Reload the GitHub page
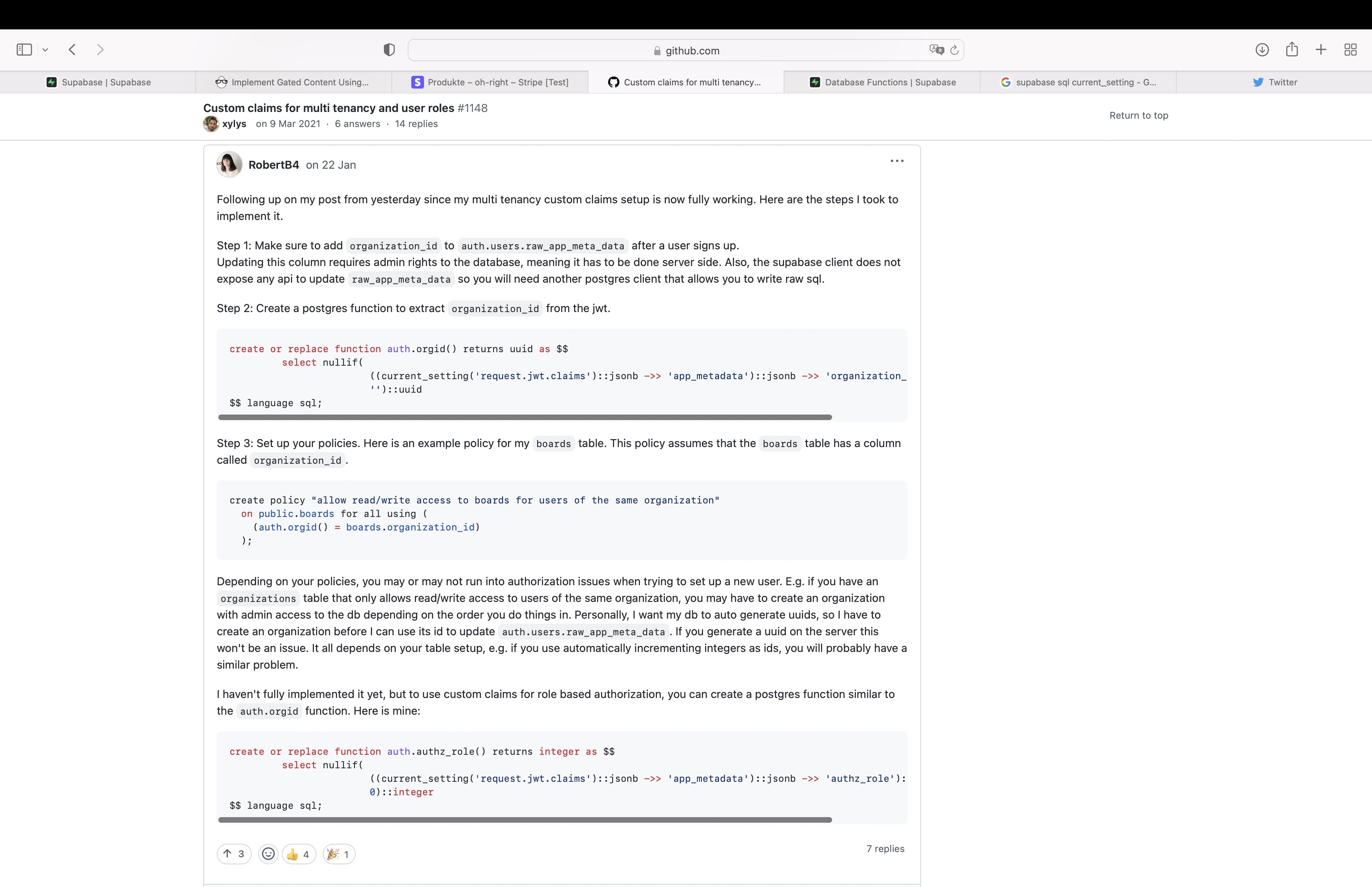1372x887 pixels. pyautogui.click(x=954, y=50)
